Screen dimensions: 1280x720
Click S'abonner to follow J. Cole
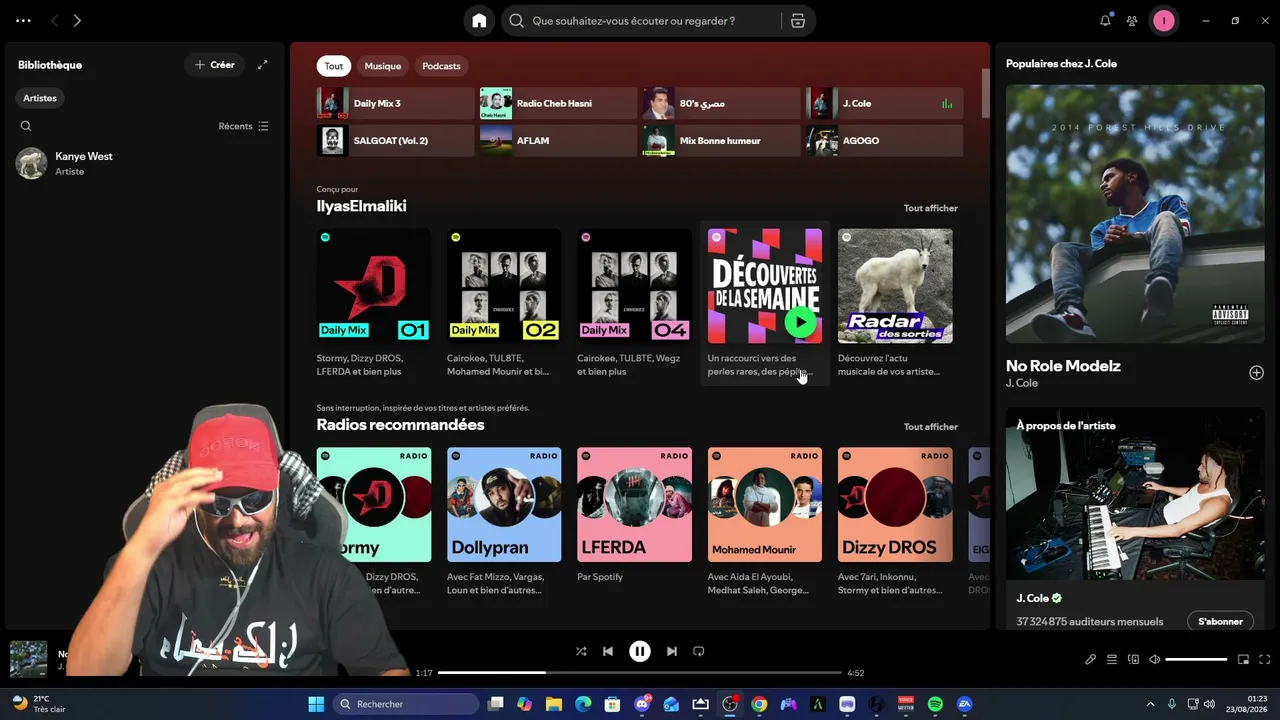pyautogui.click(x=1220, y=621)
